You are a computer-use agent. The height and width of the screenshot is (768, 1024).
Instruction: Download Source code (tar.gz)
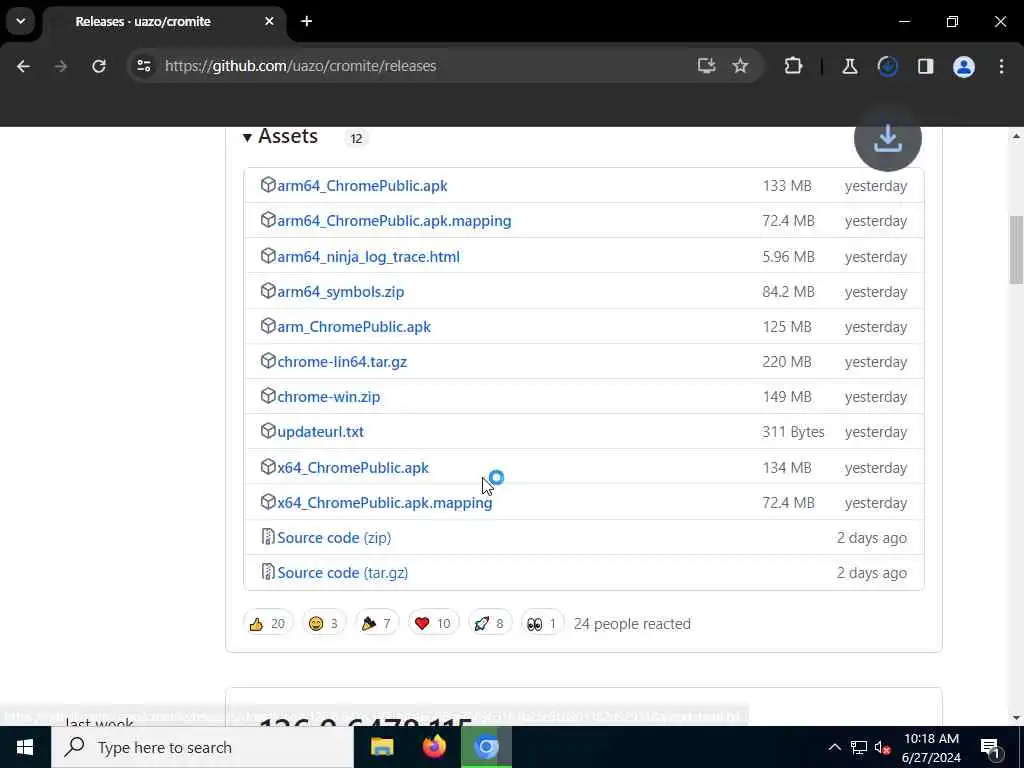click(343, 573)
